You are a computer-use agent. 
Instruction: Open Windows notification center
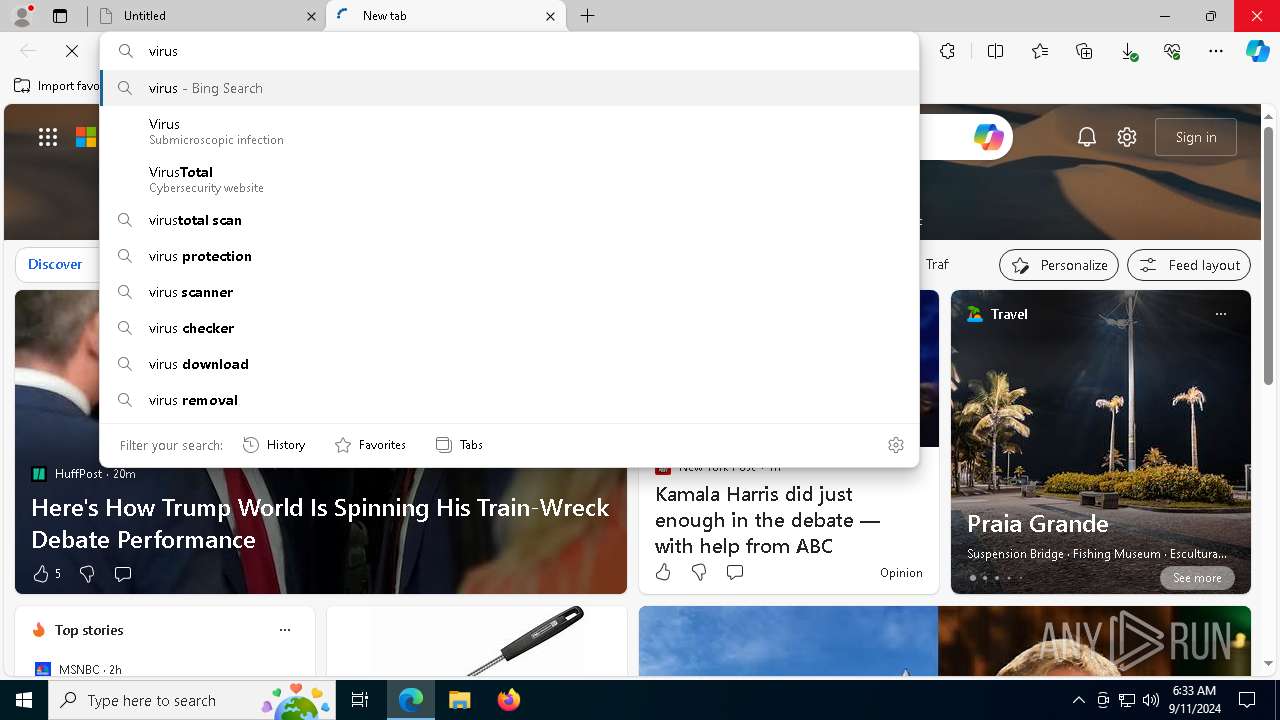(x=1247, y=700)
